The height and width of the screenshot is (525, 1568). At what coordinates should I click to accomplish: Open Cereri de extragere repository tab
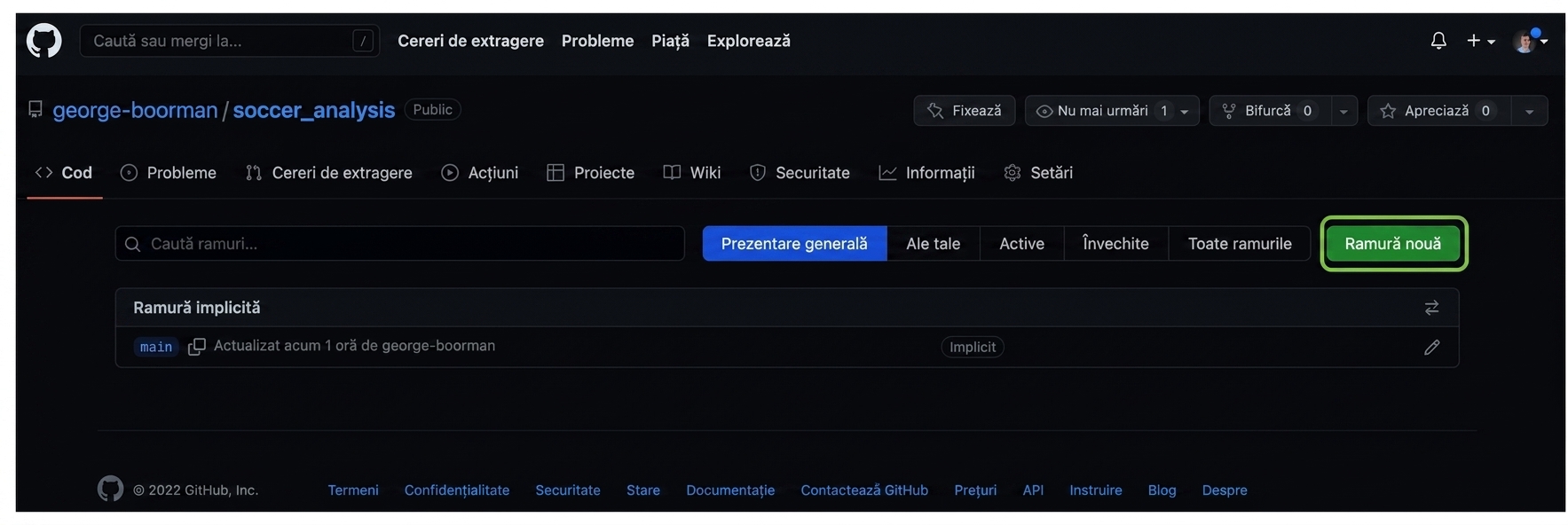pos(329,173)
